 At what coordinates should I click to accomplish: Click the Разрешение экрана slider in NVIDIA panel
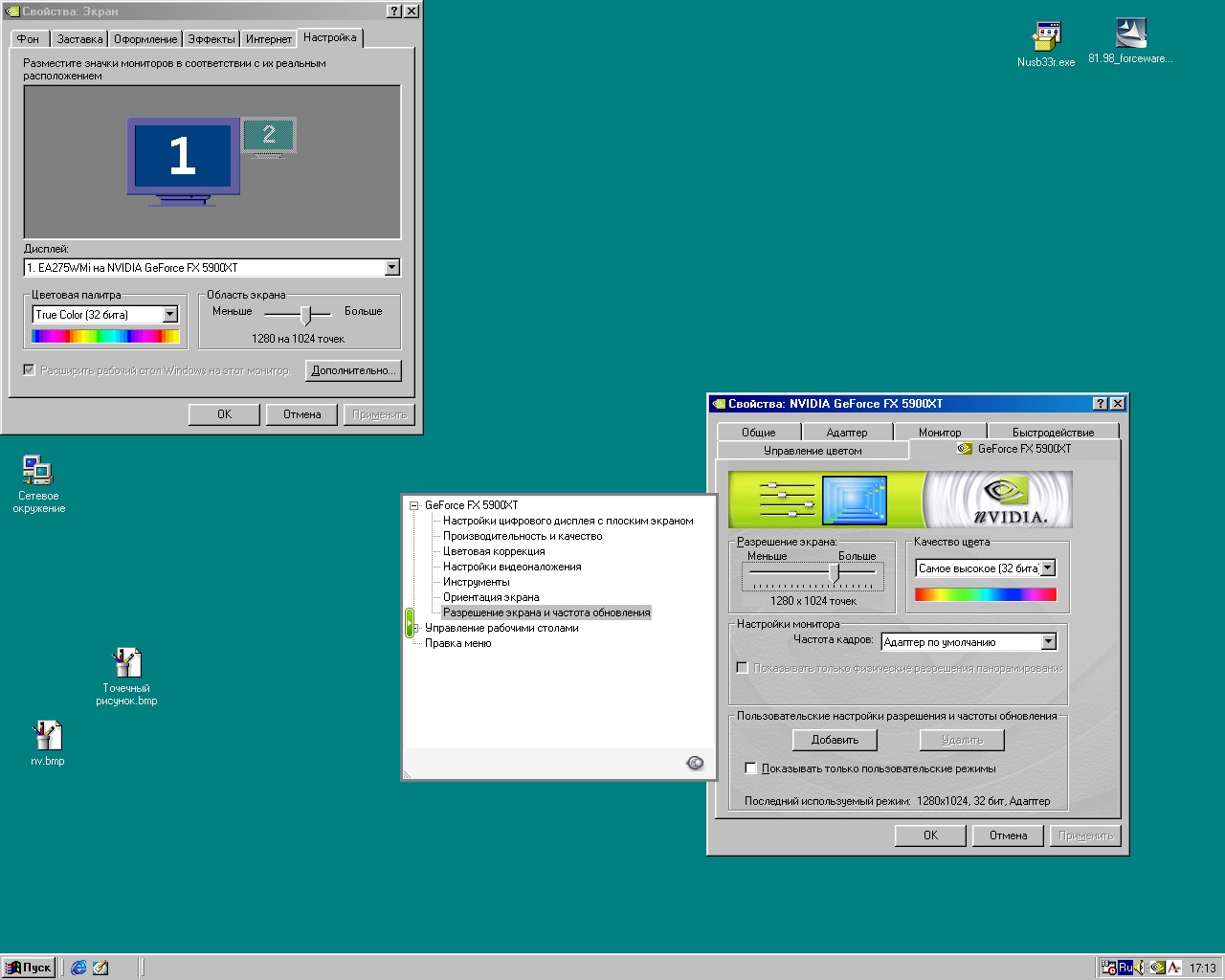coord(834,572)
